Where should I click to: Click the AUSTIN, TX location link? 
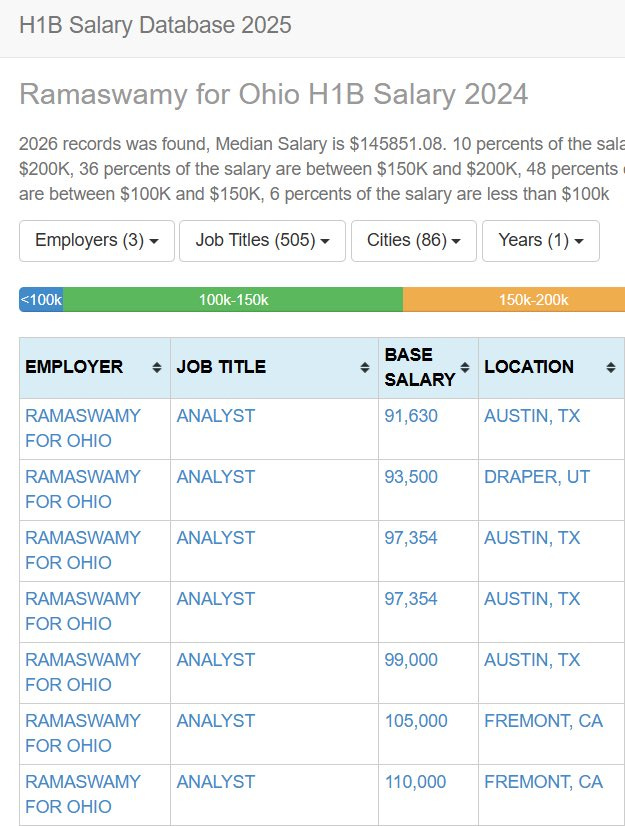(x=531, y=415)
